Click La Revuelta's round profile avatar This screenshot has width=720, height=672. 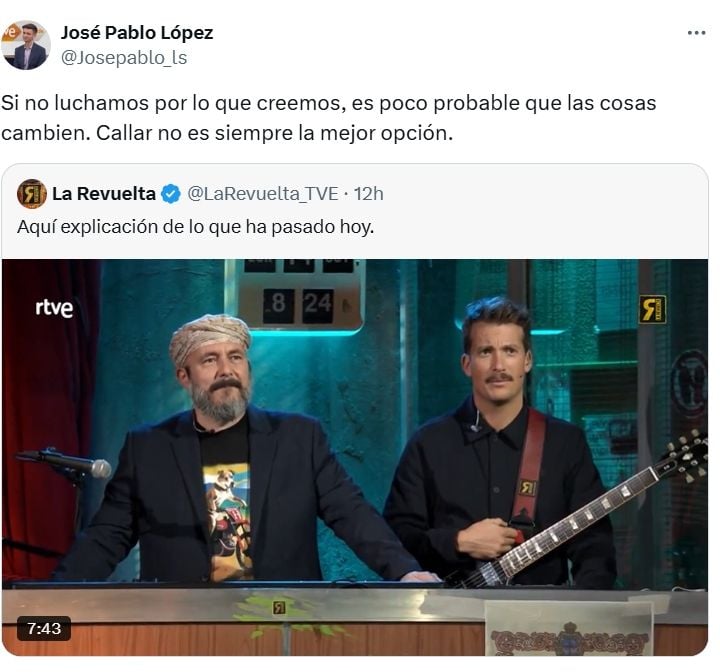[x=32, y=193]
